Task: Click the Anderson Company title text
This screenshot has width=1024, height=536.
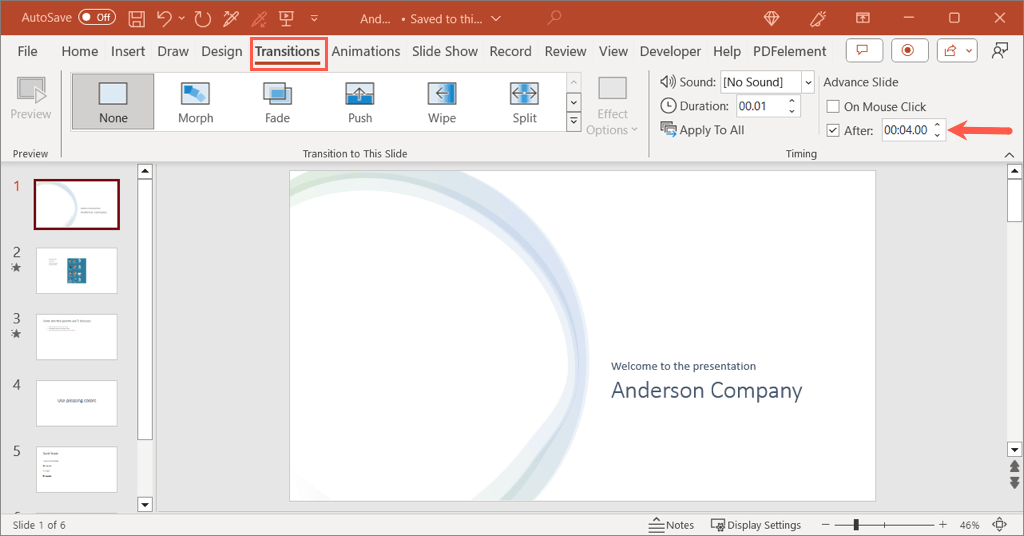Action: tap(707, 390)
